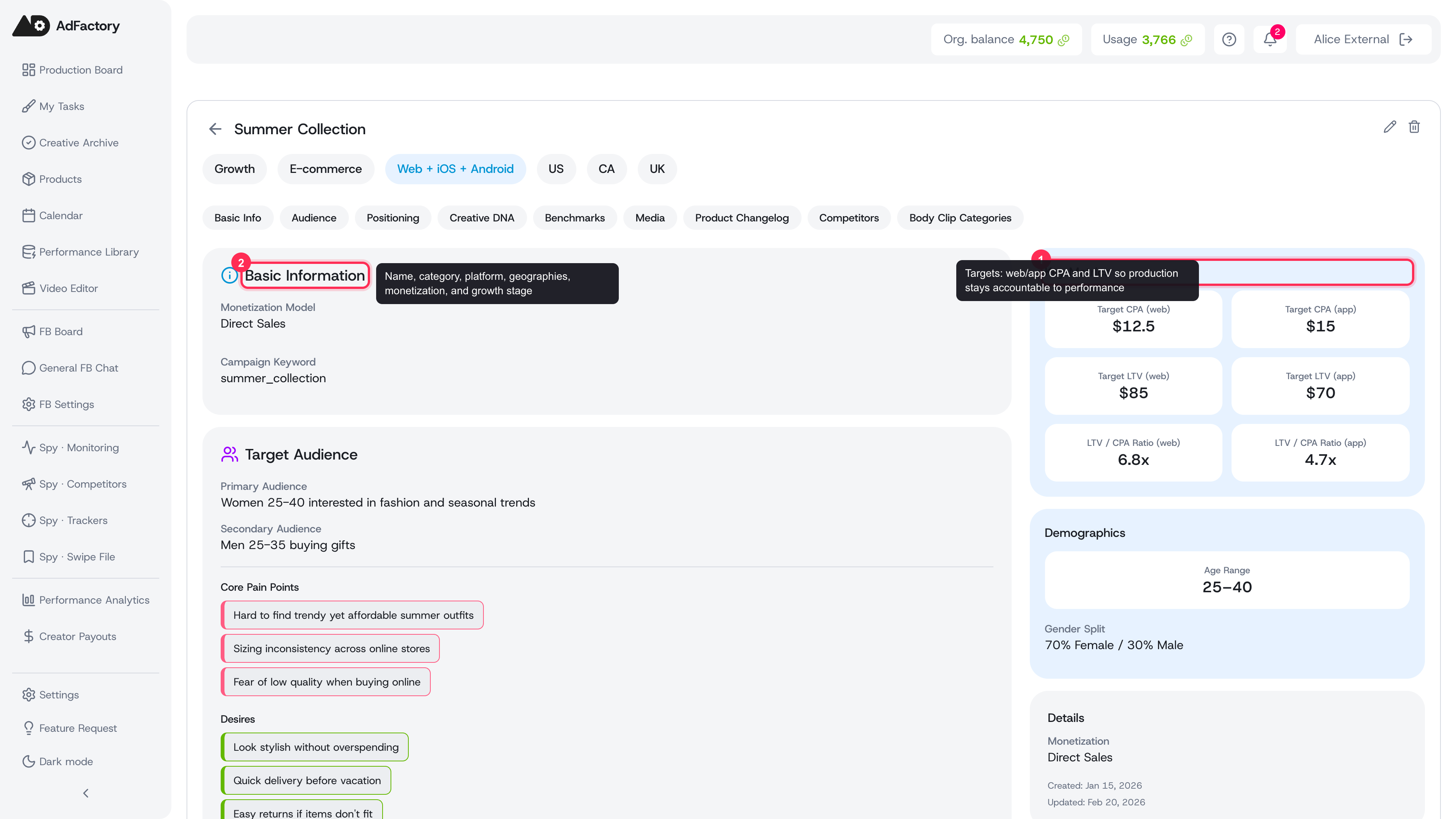Viewport: 1456px width, 819px height.
Task: Click the US geography tag
Action: [556, 169]
